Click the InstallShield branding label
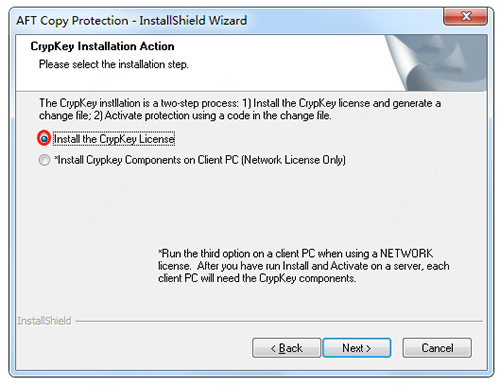 coord(44,321)
